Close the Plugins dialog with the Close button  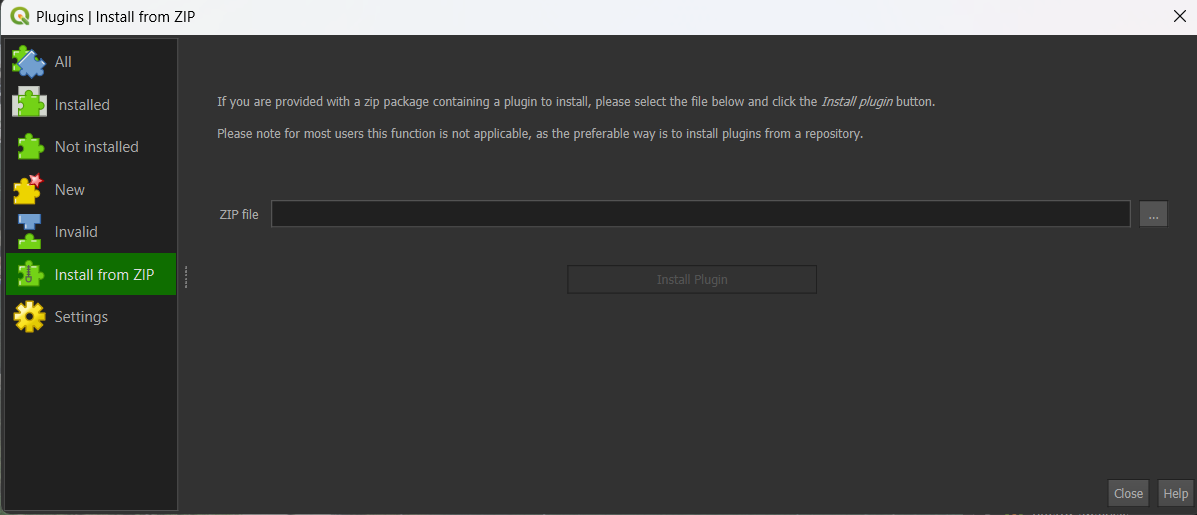(1128, 493)
